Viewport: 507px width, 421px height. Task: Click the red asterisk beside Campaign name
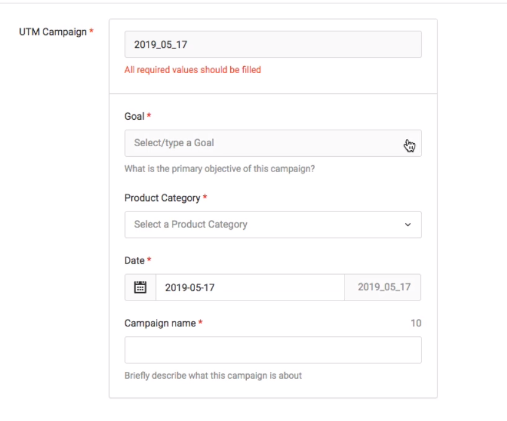(200, 322)
